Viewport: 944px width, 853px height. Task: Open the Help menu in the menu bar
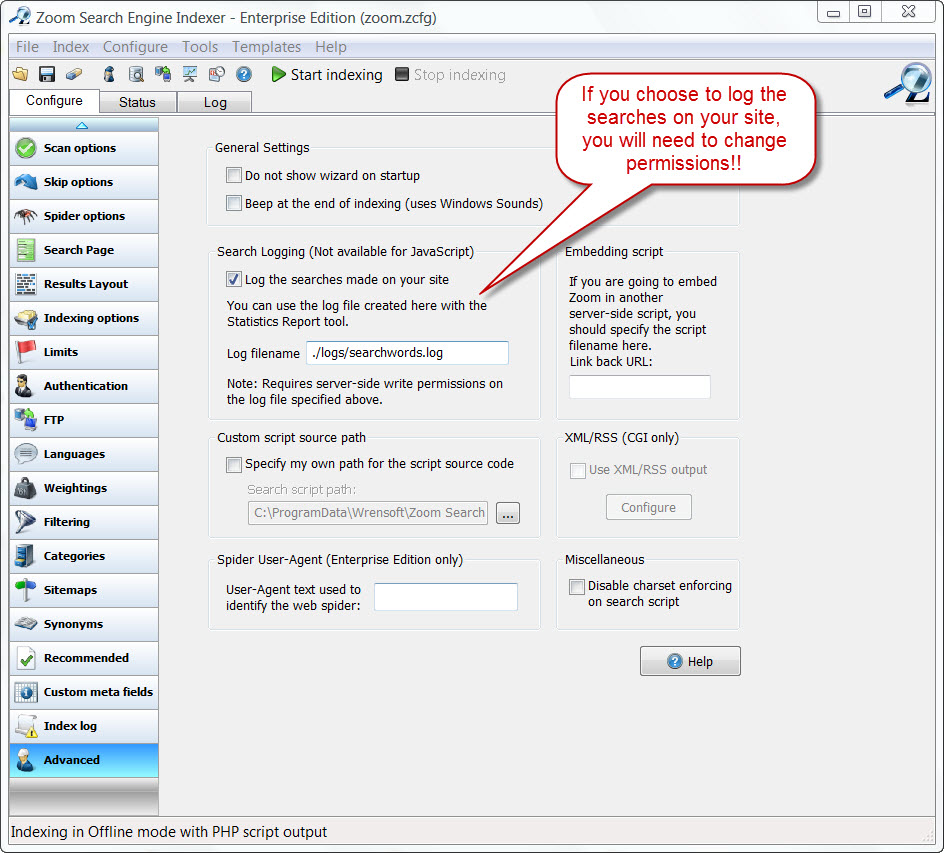tap(331, 47)
